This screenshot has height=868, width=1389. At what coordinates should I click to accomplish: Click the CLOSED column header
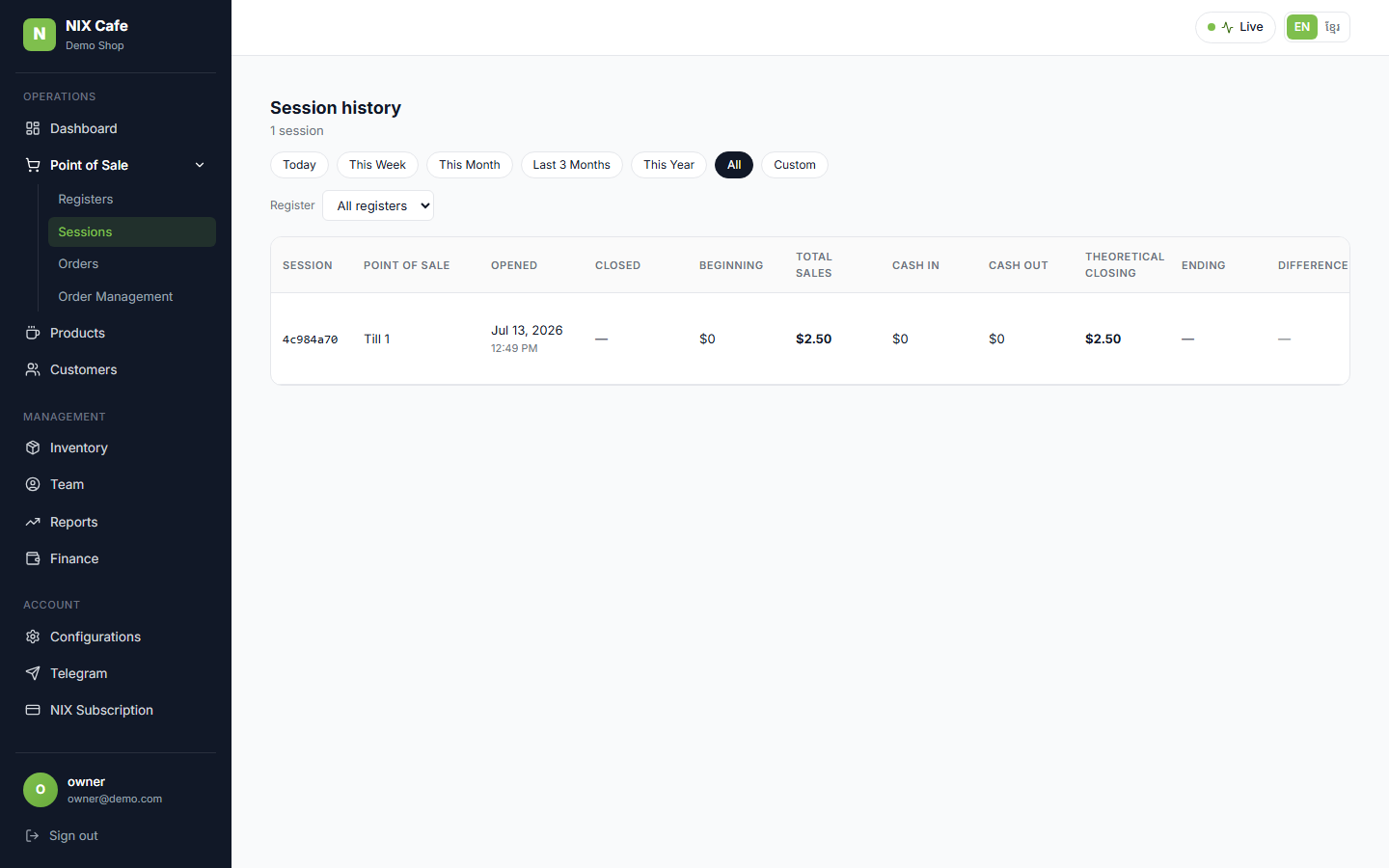tap(617, 265)
